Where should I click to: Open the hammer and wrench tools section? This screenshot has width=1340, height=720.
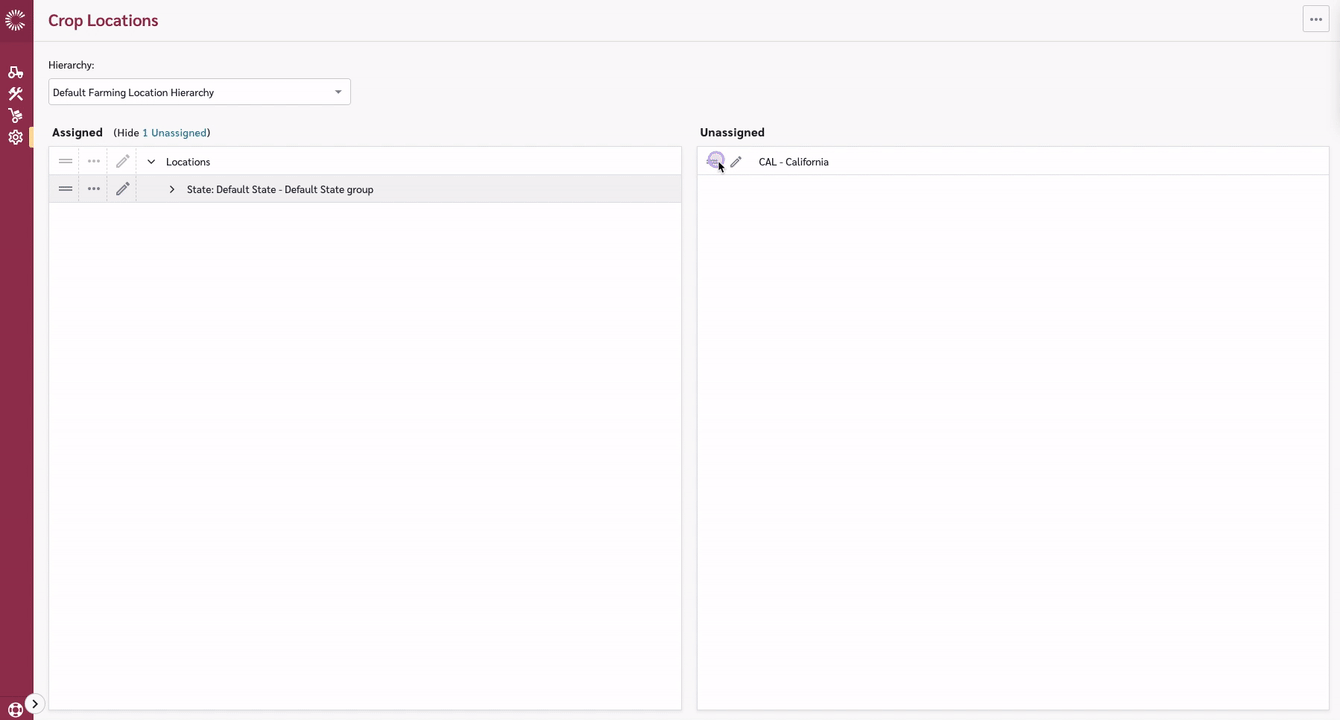[x=15, y=94]
